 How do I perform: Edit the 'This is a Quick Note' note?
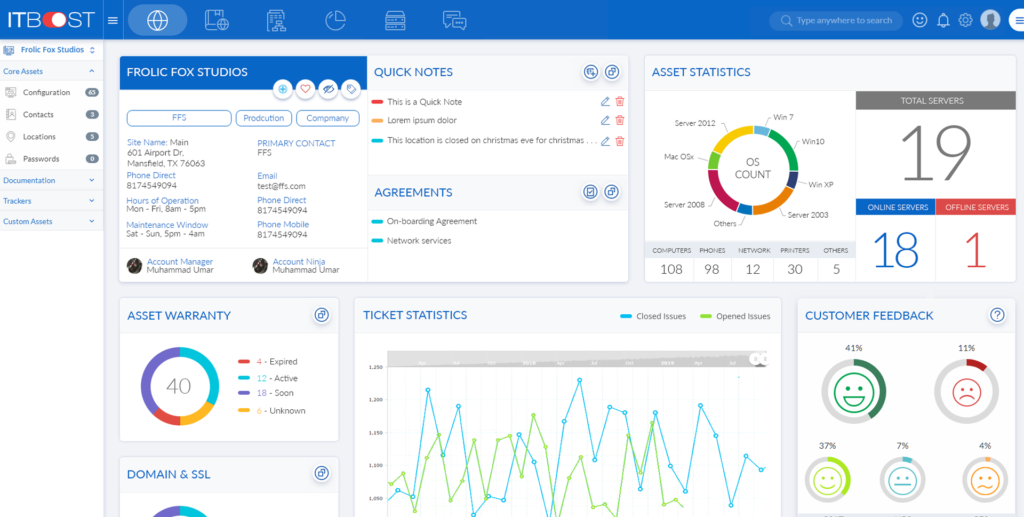point(605,101)
